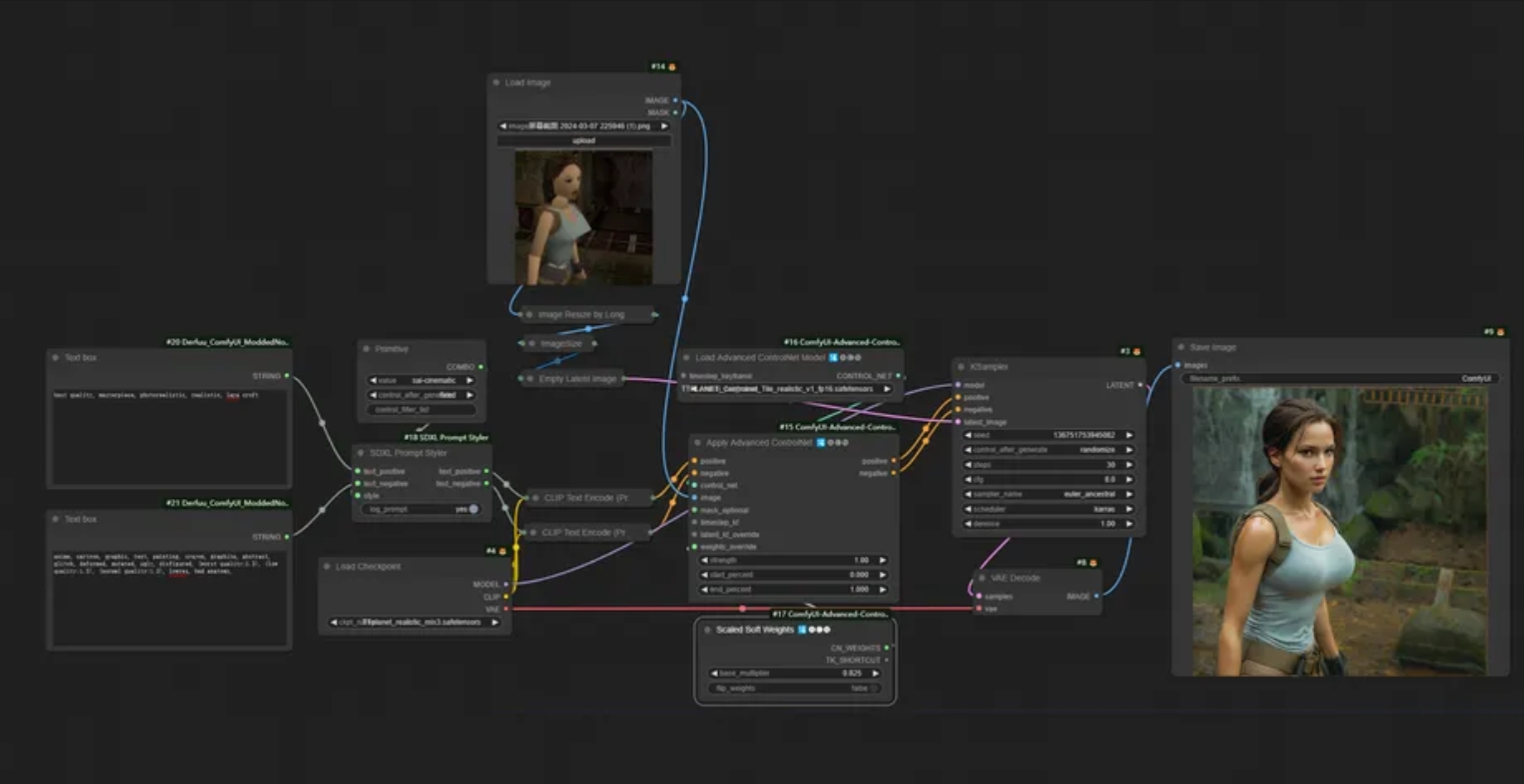Viewport: 1524px width, 784px height.
Task: Click the IMAGE output socket on Load Image
Action: pyautogui.click(x=676, y=100)
